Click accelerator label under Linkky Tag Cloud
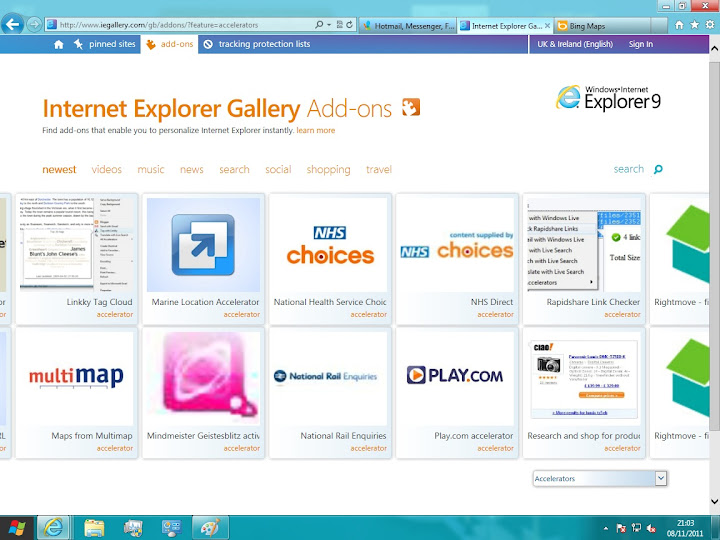This screenshot has width=720, height=540. tap(115, 315)
